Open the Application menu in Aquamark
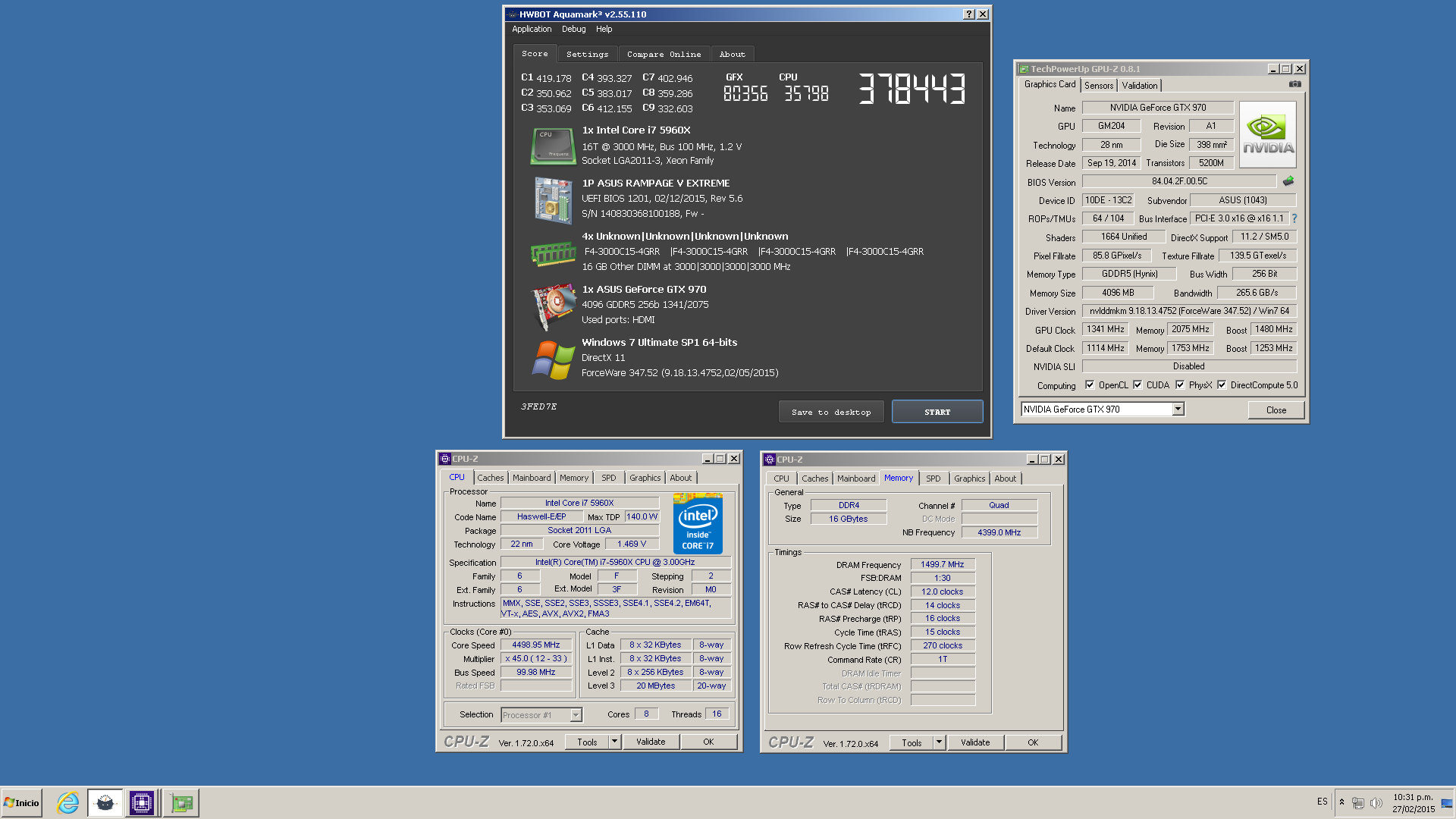Screen dimensions: 1456x819 pyautogui.click(x=532, y=29)
